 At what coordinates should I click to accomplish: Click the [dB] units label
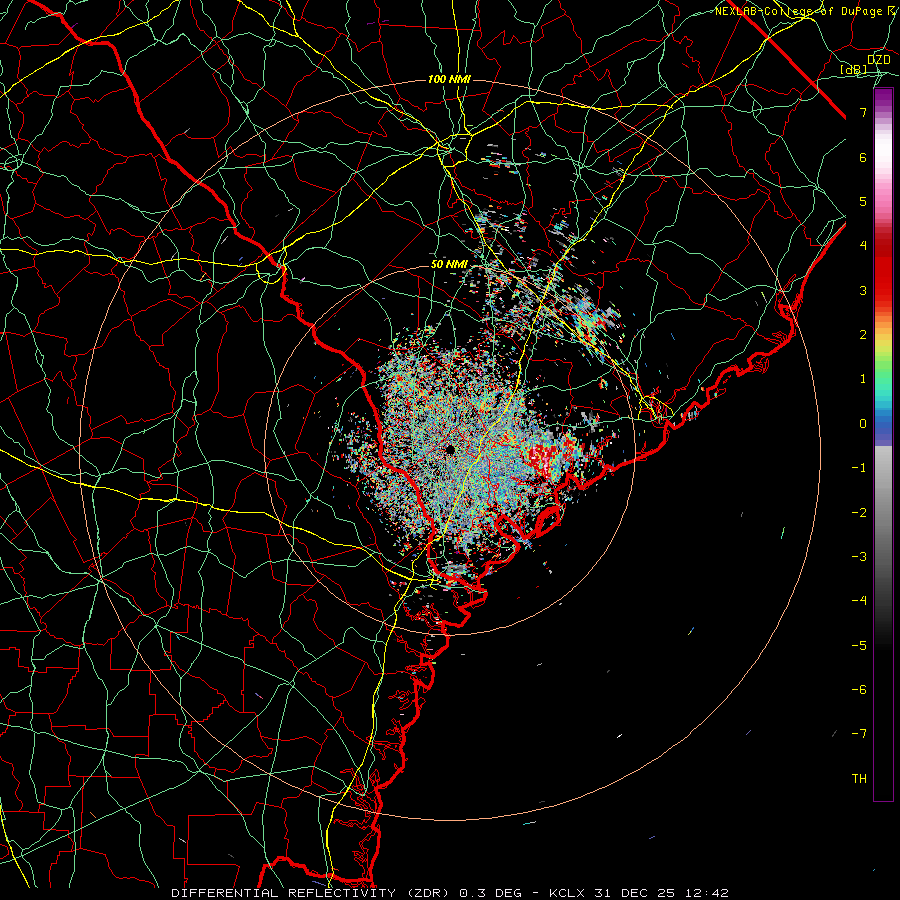[854, 70]
